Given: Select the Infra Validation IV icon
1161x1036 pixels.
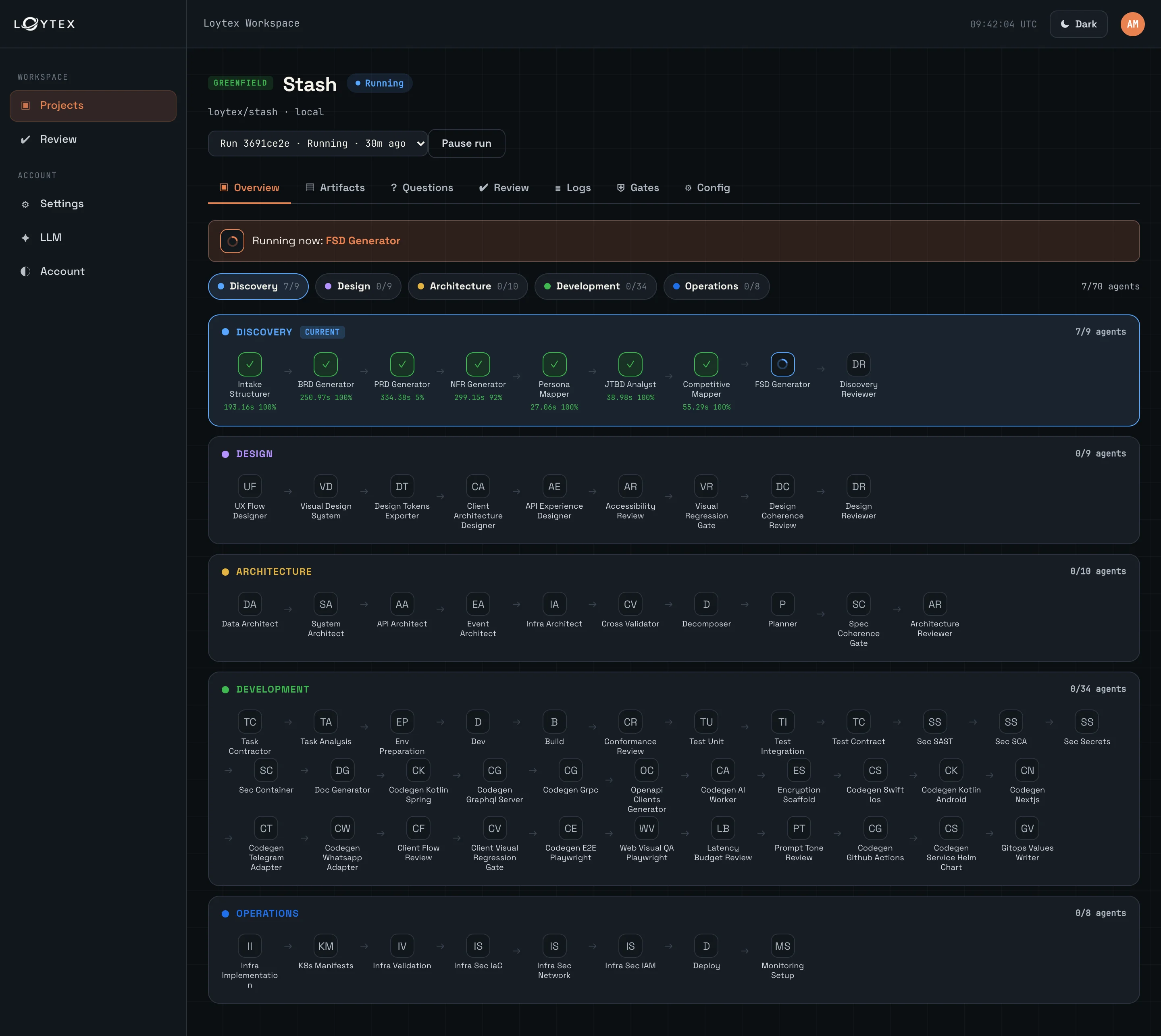Looking at the screenshot, I should point(402,946).
